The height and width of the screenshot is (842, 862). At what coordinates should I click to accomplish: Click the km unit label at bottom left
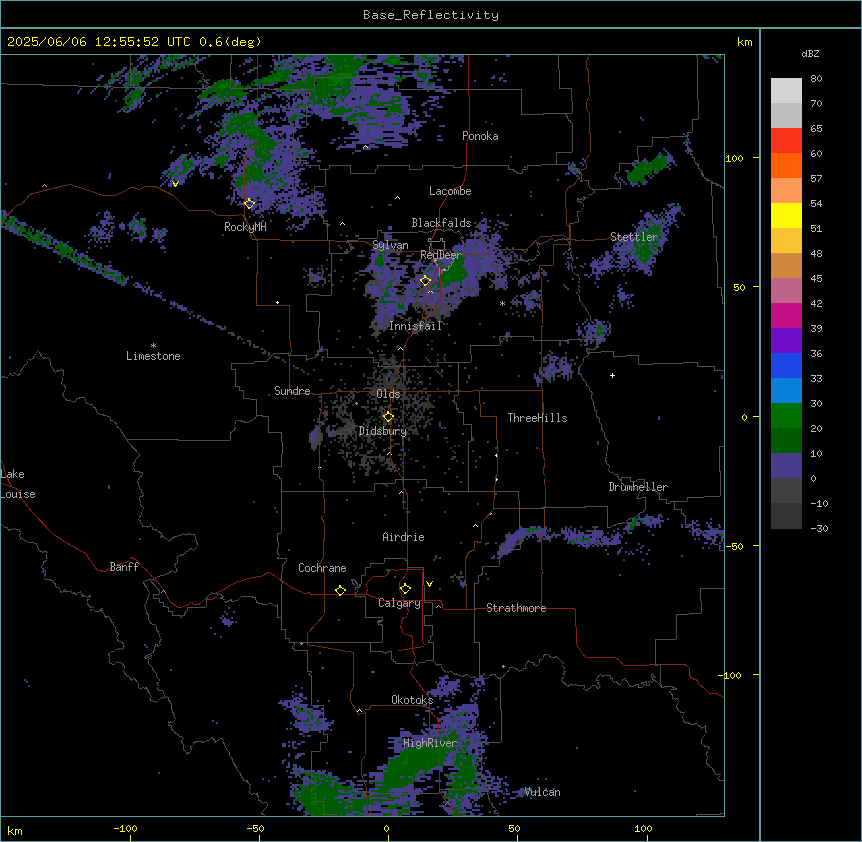(15, 830)
